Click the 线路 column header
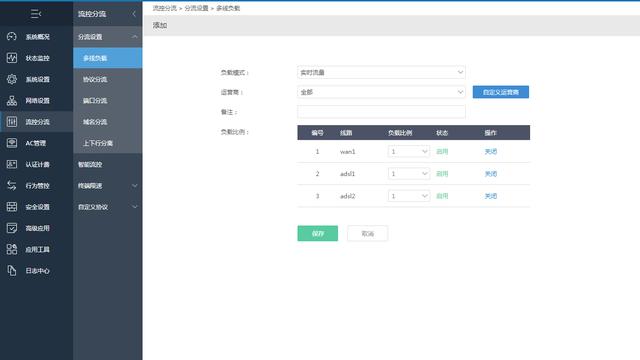 346,133
